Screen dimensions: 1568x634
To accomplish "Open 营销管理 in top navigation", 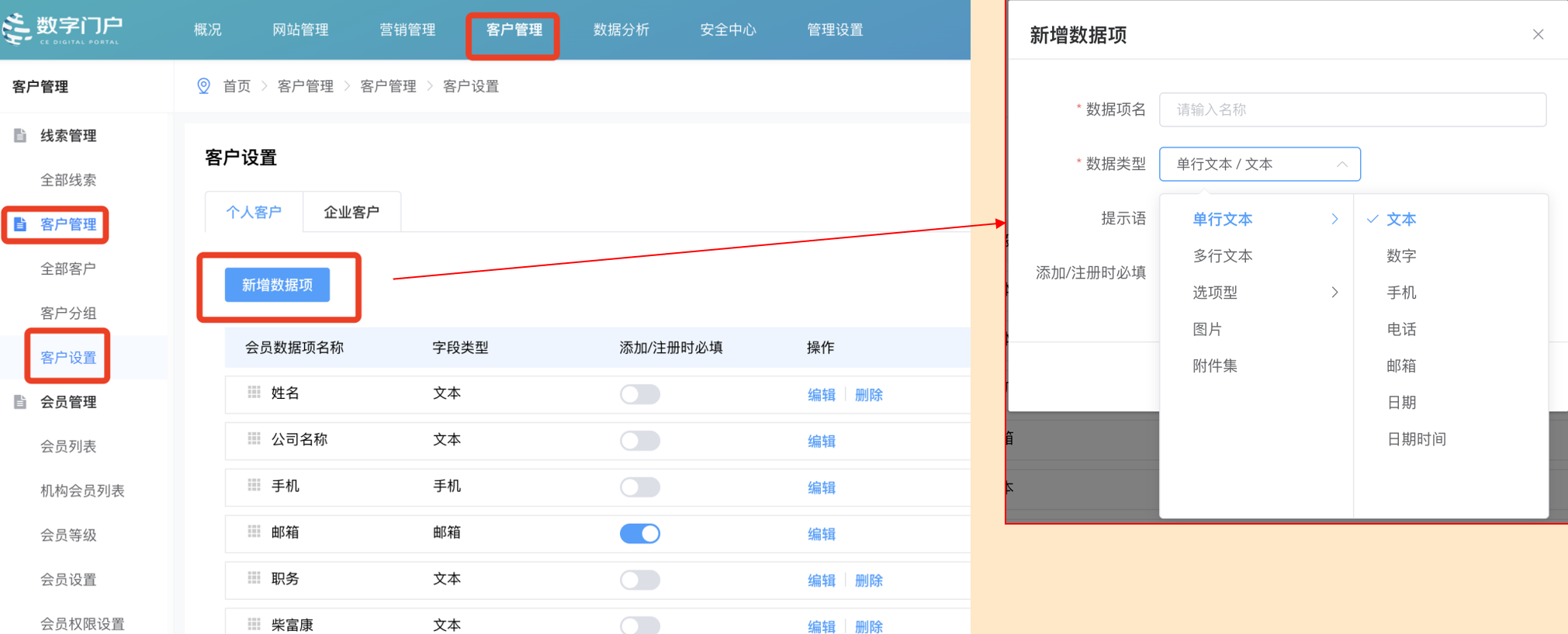I will pos(407,29).
